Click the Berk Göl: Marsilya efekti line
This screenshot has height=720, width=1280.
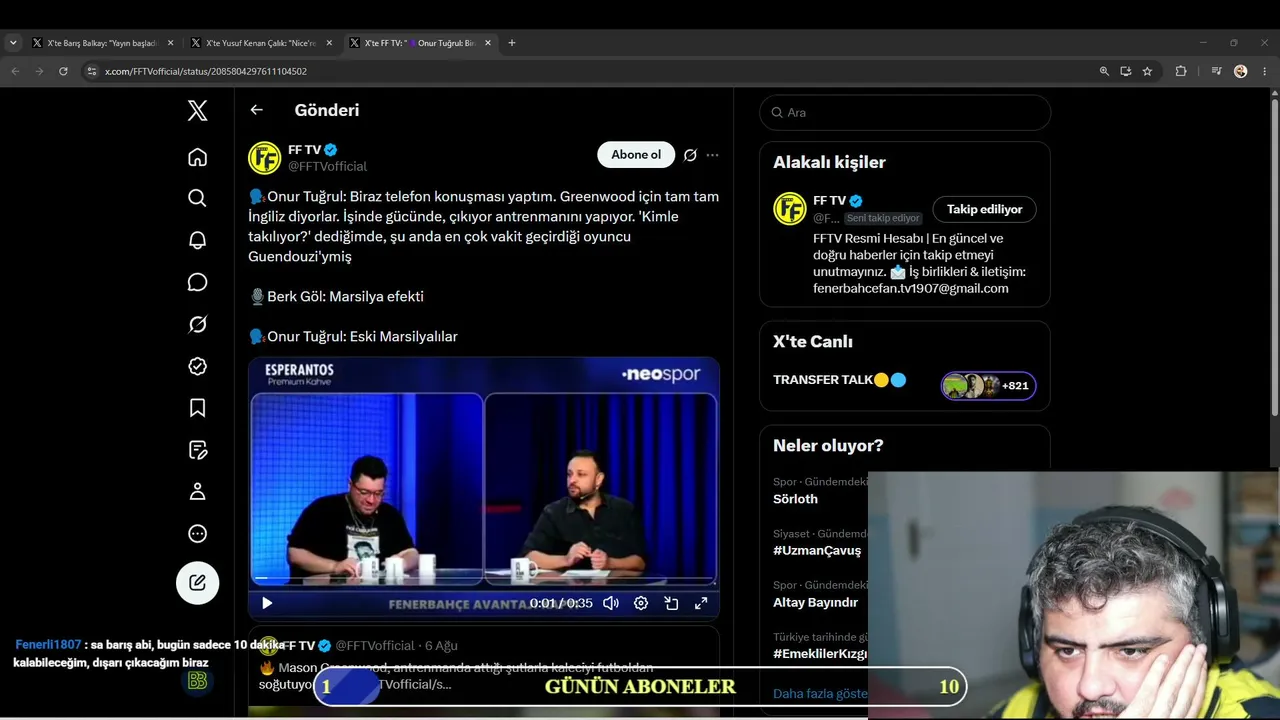click(x=336, y=297)
